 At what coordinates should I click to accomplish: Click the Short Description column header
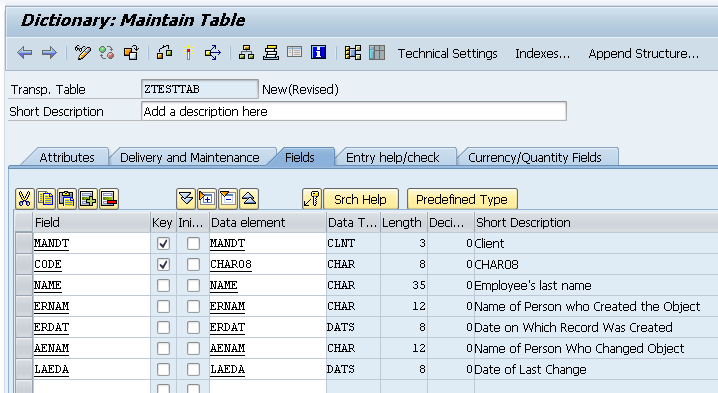point(596,222)
